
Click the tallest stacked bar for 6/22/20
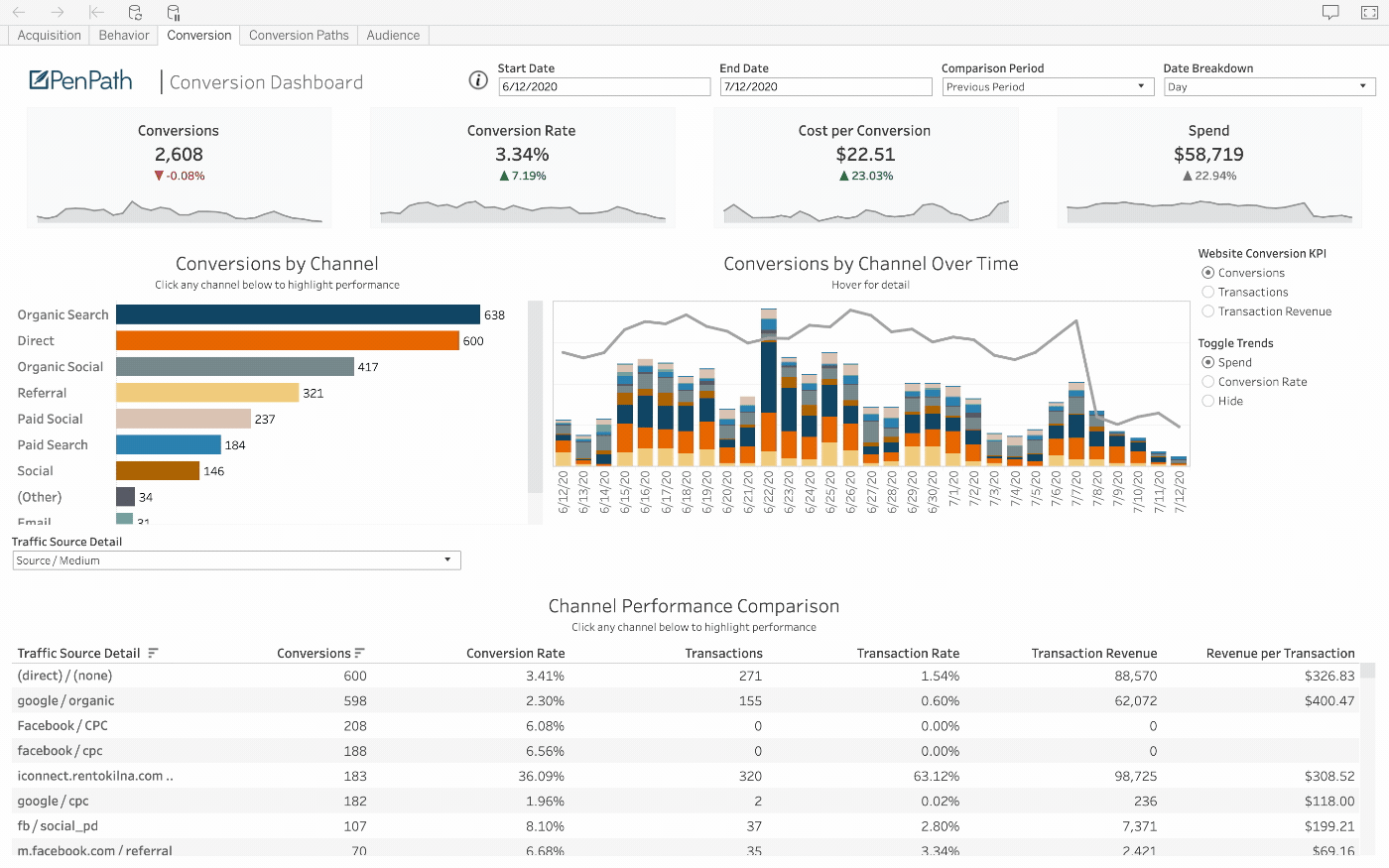(769, 387)
